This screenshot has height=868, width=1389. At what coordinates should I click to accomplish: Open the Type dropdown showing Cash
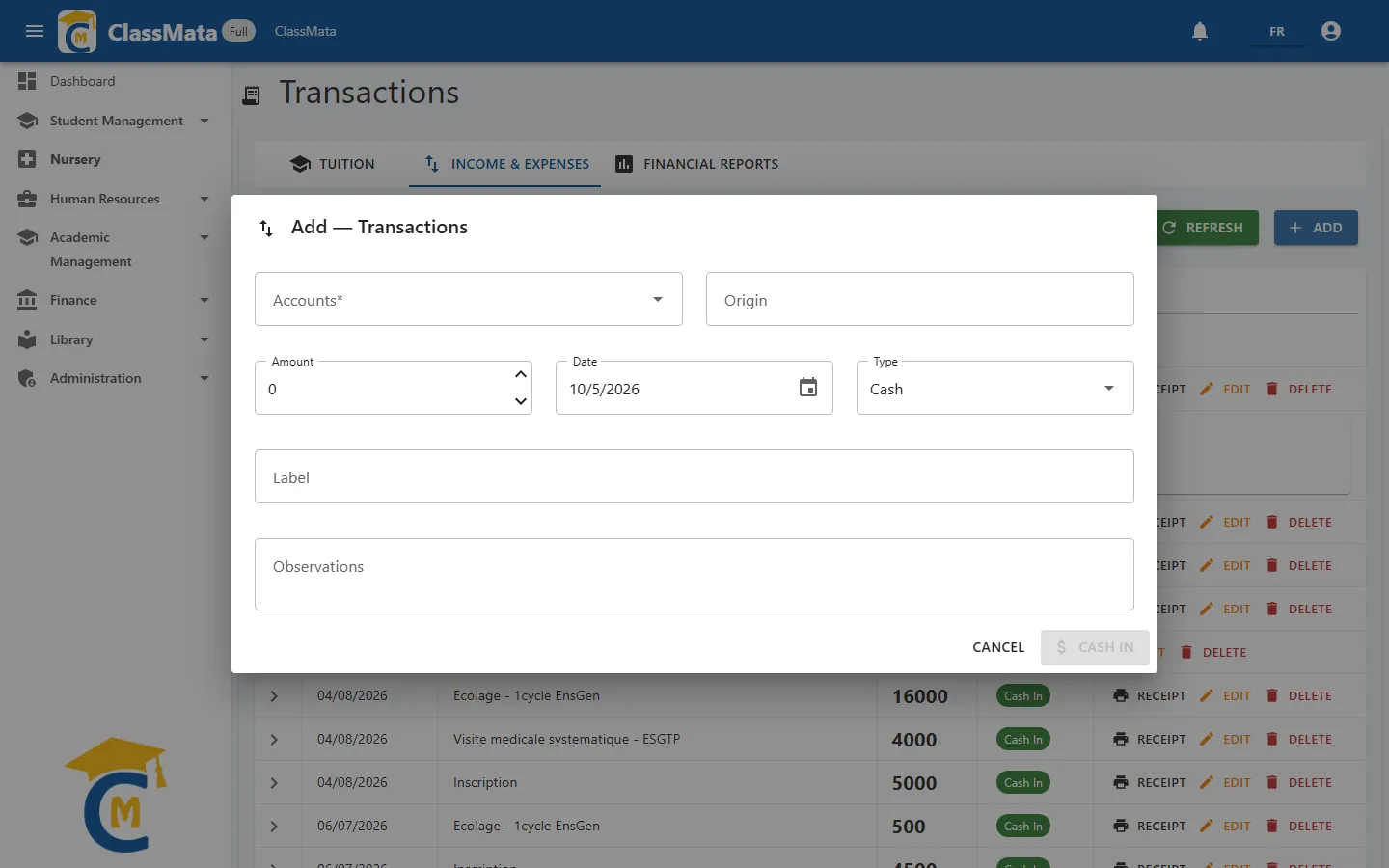pyautogui.click(x=995, y=388)
